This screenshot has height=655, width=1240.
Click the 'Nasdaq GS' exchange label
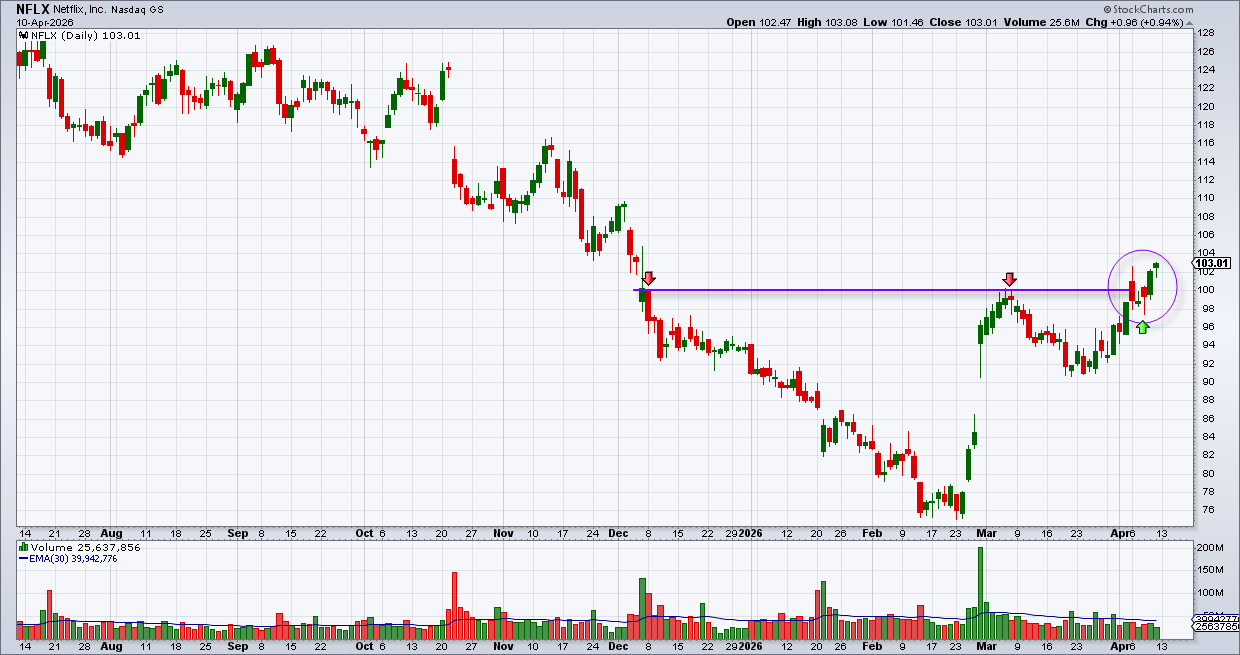point(140,9)
